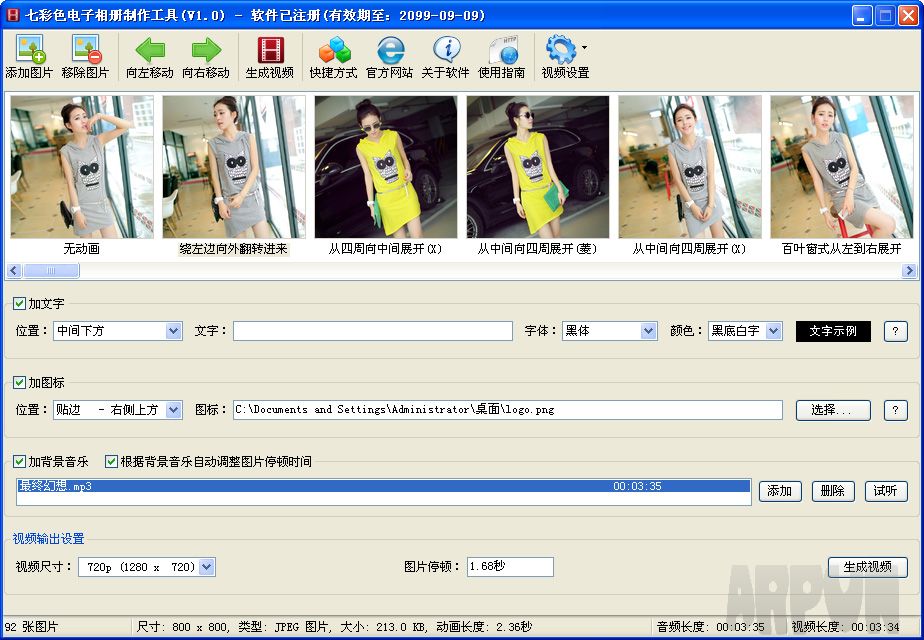Screen dimensions: 924x640
Task: Select the 绕左边向外翻转进来 thumbnail
Action: [x=234, y=167]
